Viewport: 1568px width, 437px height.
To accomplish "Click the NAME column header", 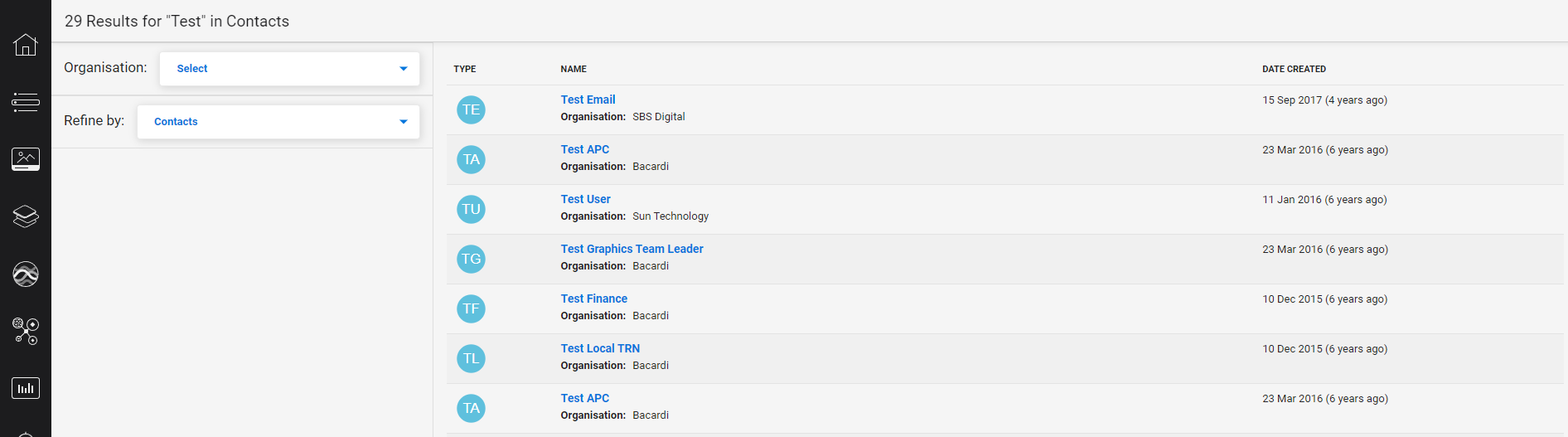I will coord(573,69).
